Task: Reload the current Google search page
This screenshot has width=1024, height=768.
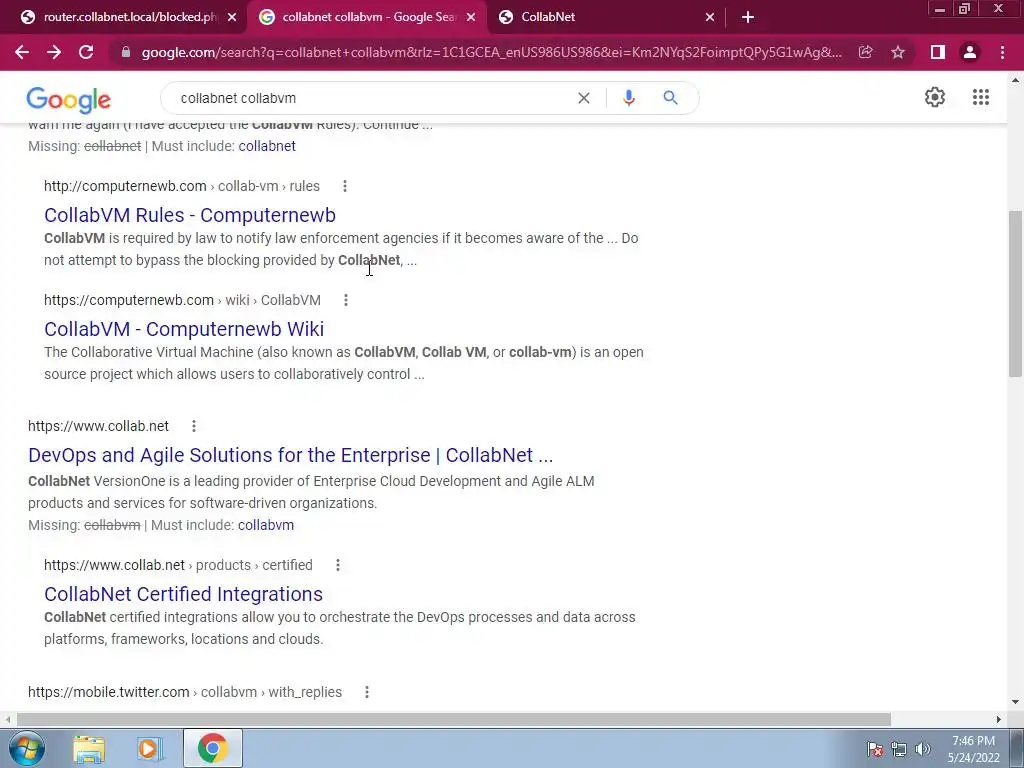Action: 86,52
